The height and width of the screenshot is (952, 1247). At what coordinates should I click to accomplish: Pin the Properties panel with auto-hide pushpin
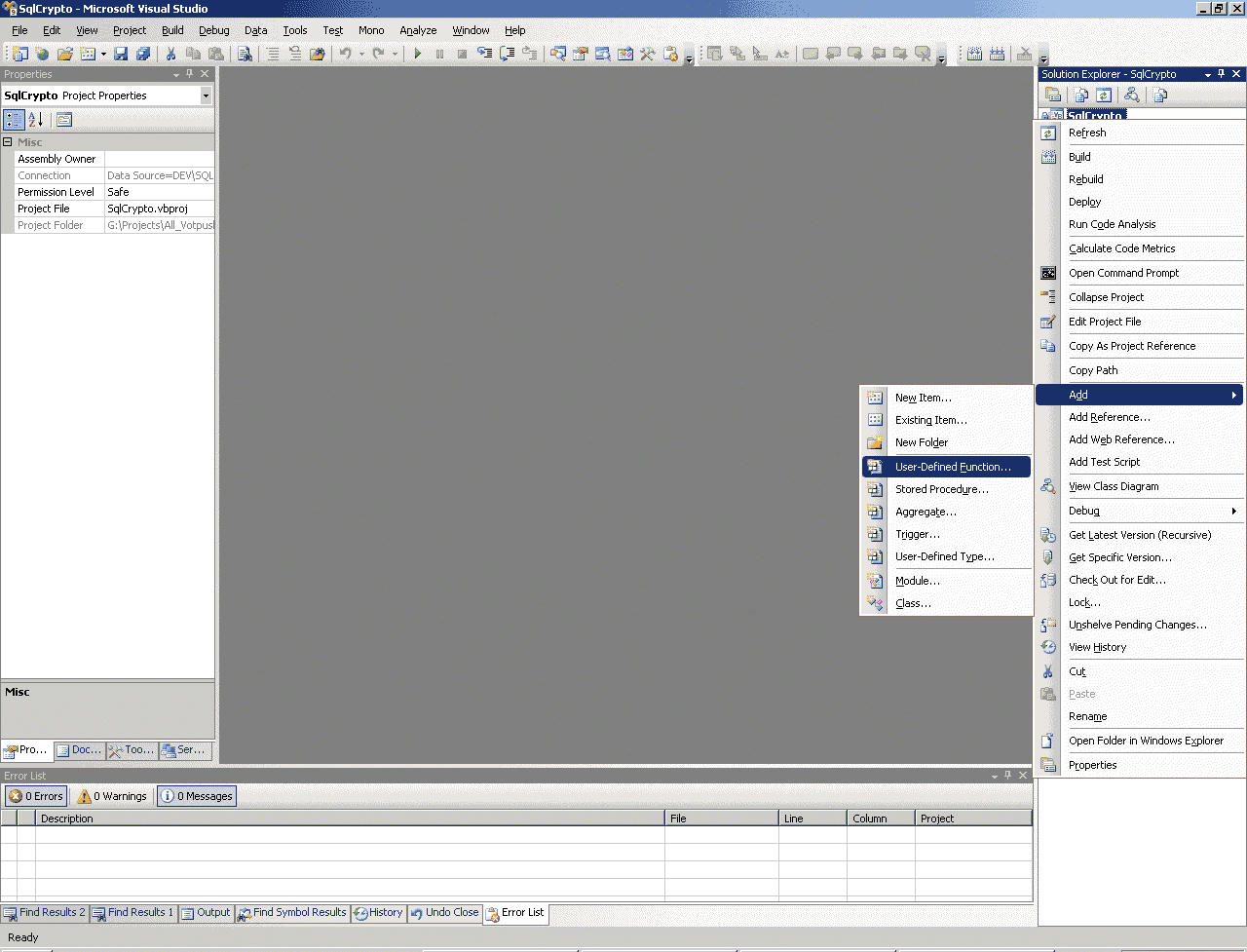click(190, 74)
